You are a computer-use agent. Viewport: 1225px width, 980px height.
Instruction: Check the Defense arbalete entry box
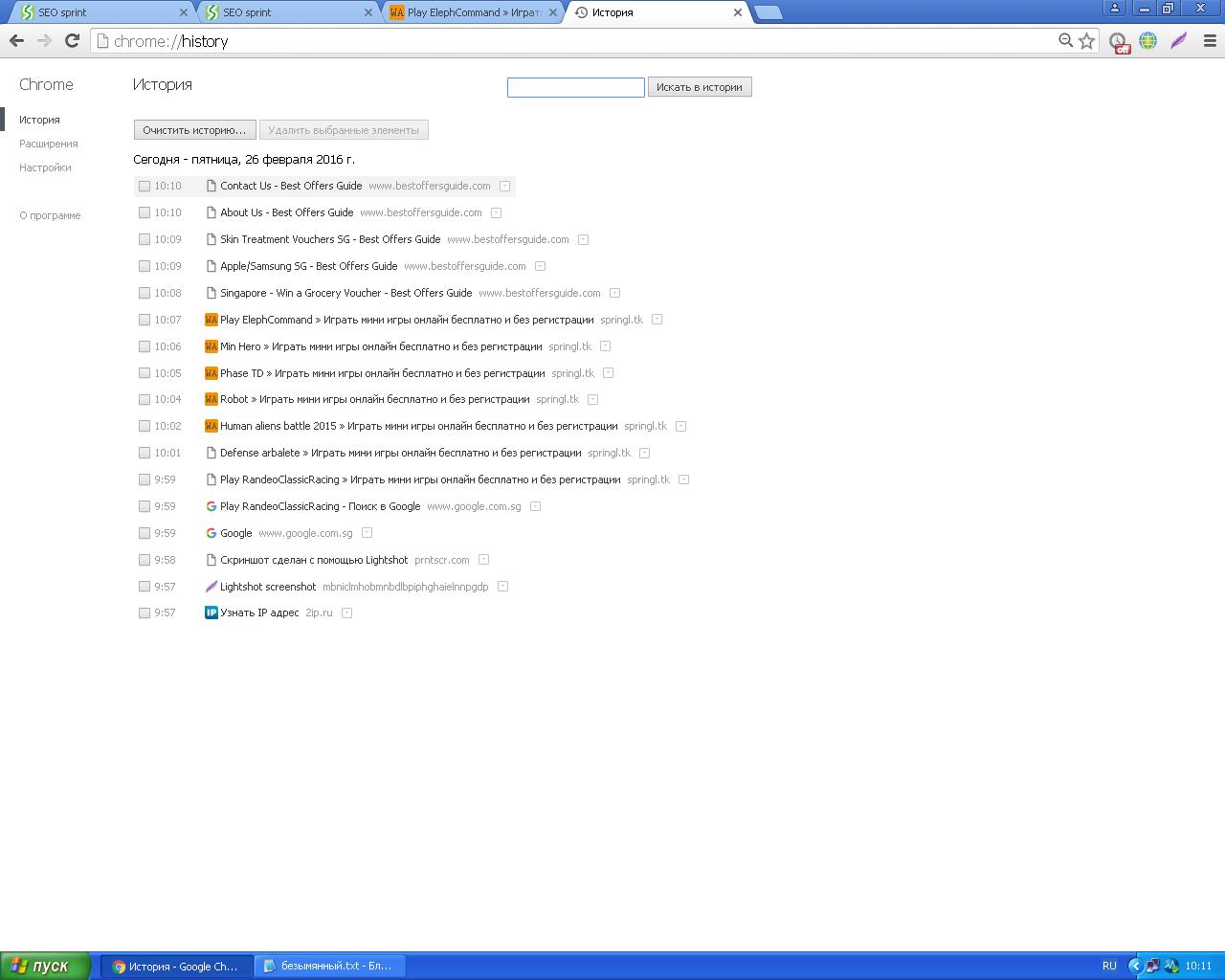pos(145,453)
